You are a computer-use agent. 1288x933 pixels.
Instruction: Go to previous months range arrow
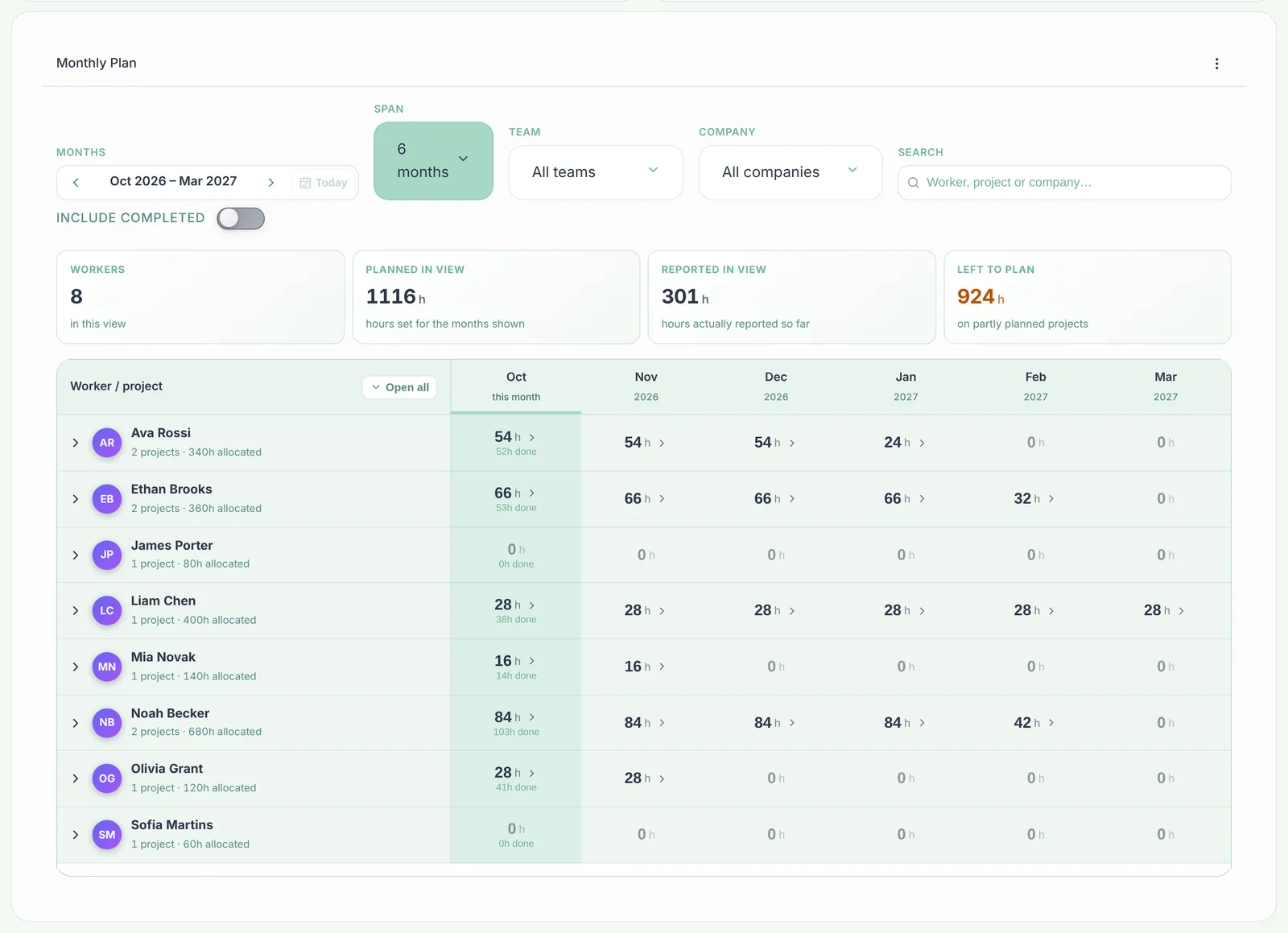[x=76, y=183]
